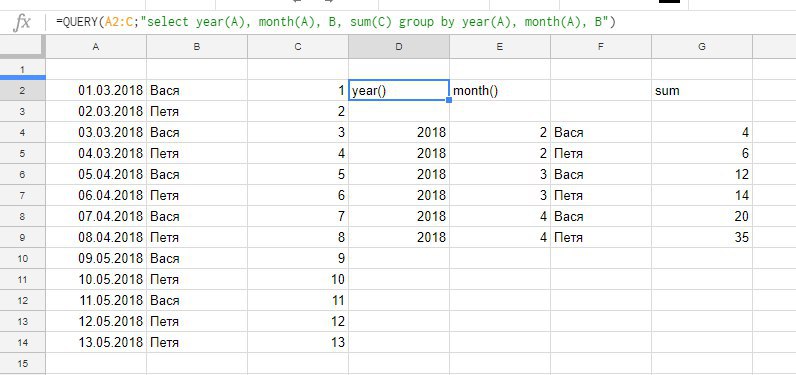
Task: Click the 2018 cell in row 9
Action: click(x=399, y=237)
